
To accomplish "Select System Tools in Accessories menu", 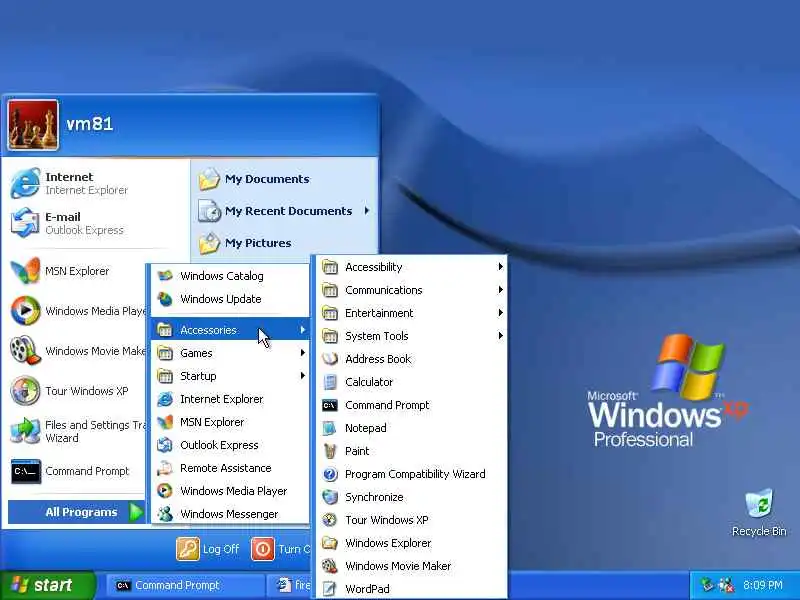I will [412, 336].
